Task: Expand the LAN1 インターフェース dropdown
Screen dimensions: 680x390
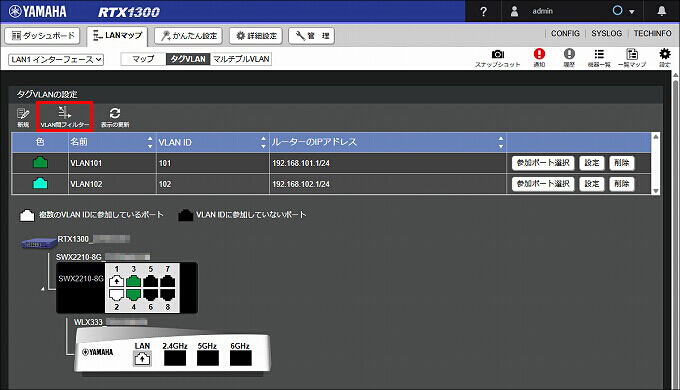Action: point(56,59)
